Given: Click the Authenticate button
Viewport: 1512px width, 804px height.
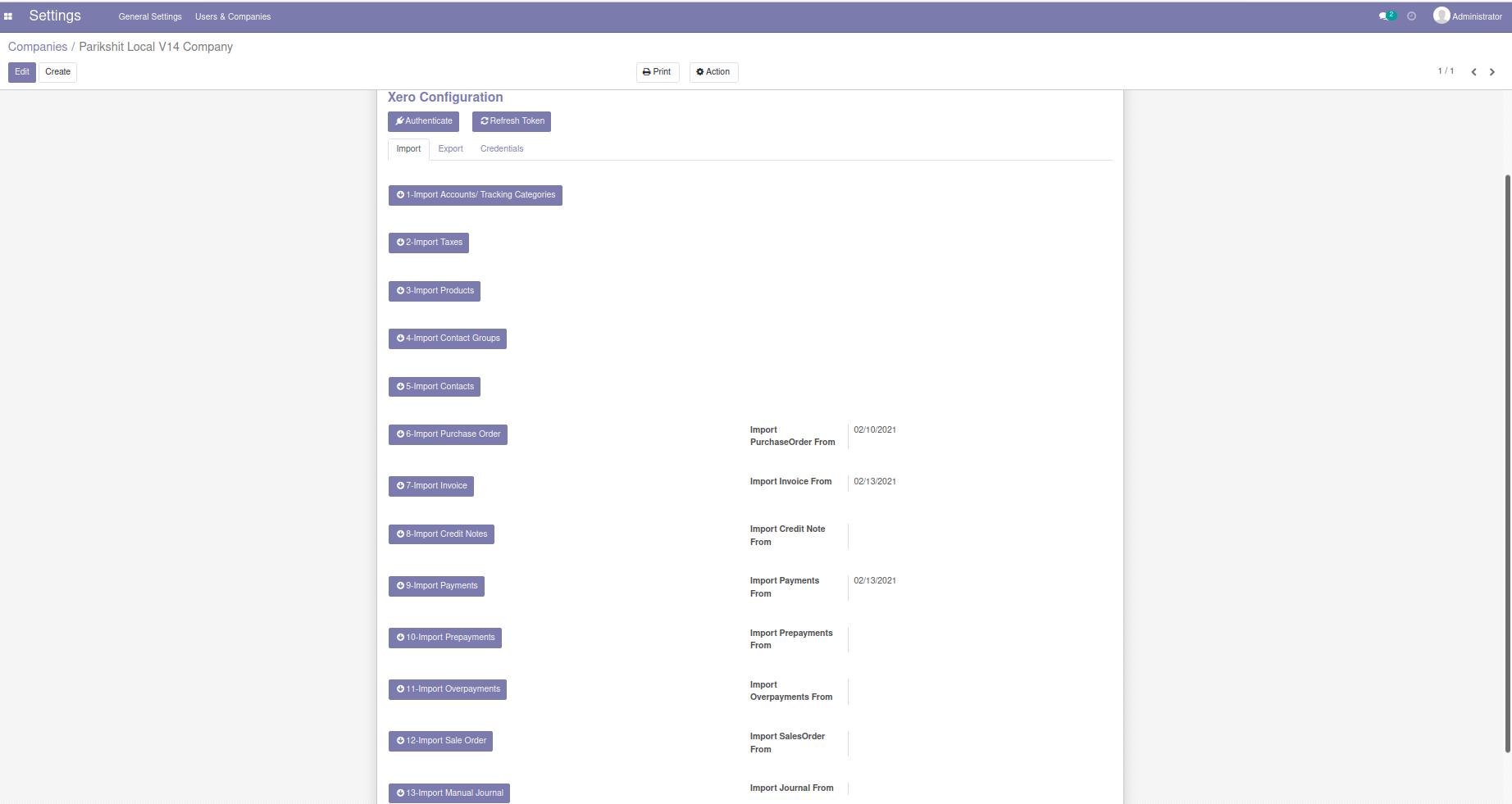Looking at the screenshot, I should click(423, 121).
